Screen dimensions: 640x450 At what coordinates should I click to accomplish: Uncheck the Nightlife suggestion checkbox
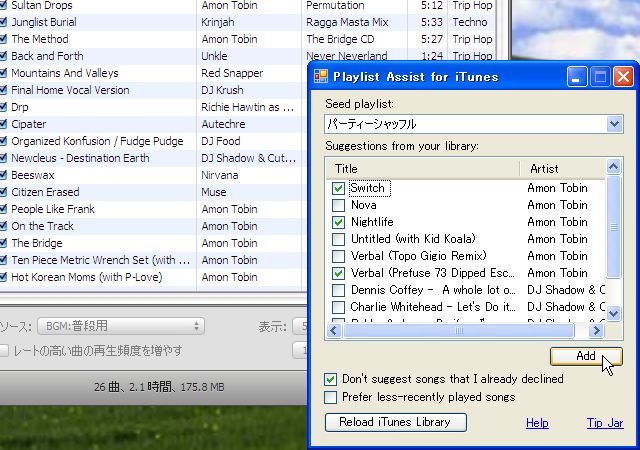click(x=338, y=222)
